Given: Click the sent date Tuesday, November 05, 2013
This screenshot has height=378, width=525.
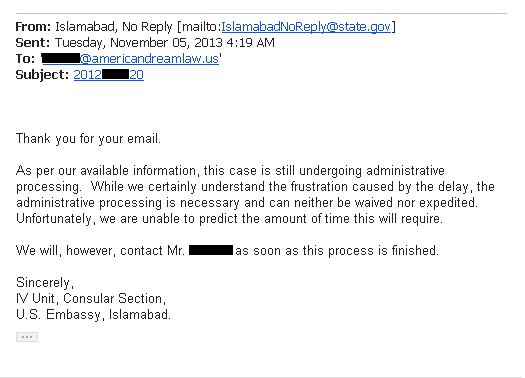Looking at the screenshot, I should pyautogui.click(x=139, y=43).
